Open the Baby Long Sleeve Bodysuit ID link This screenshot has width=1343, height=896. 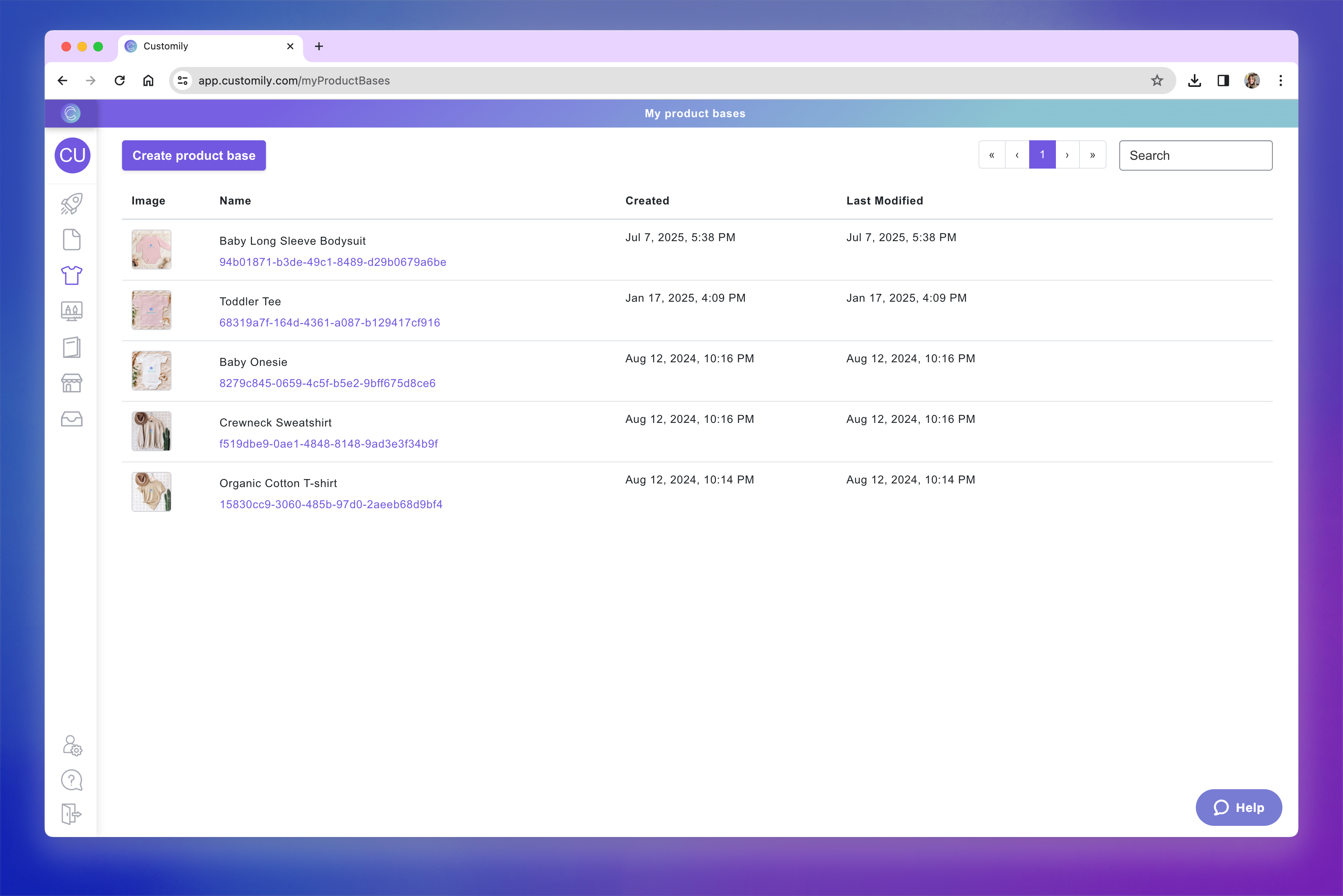point(333,262)
